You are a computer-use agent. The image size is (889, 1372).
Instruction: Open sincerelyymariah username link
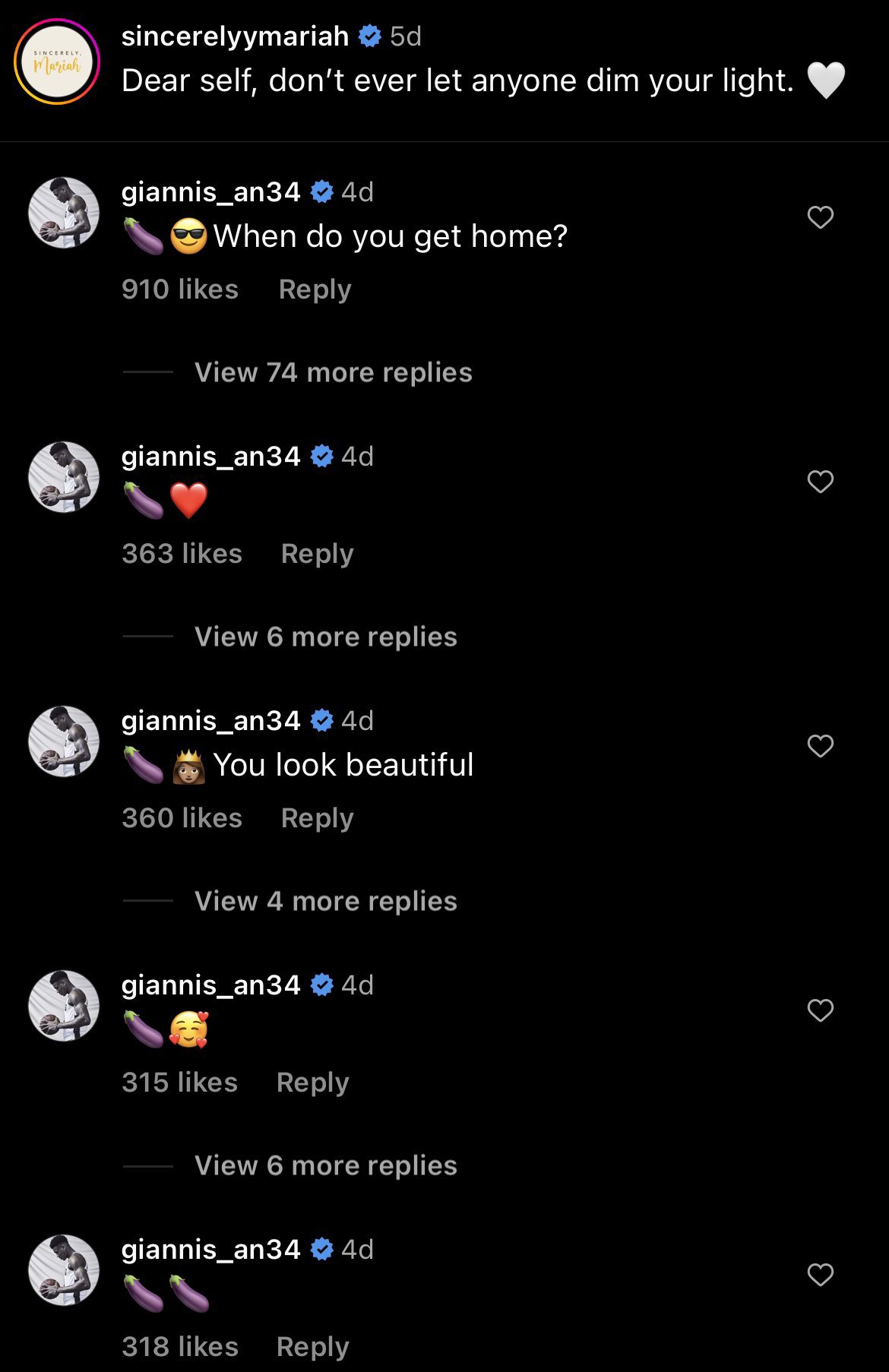(x=235, y=36)
